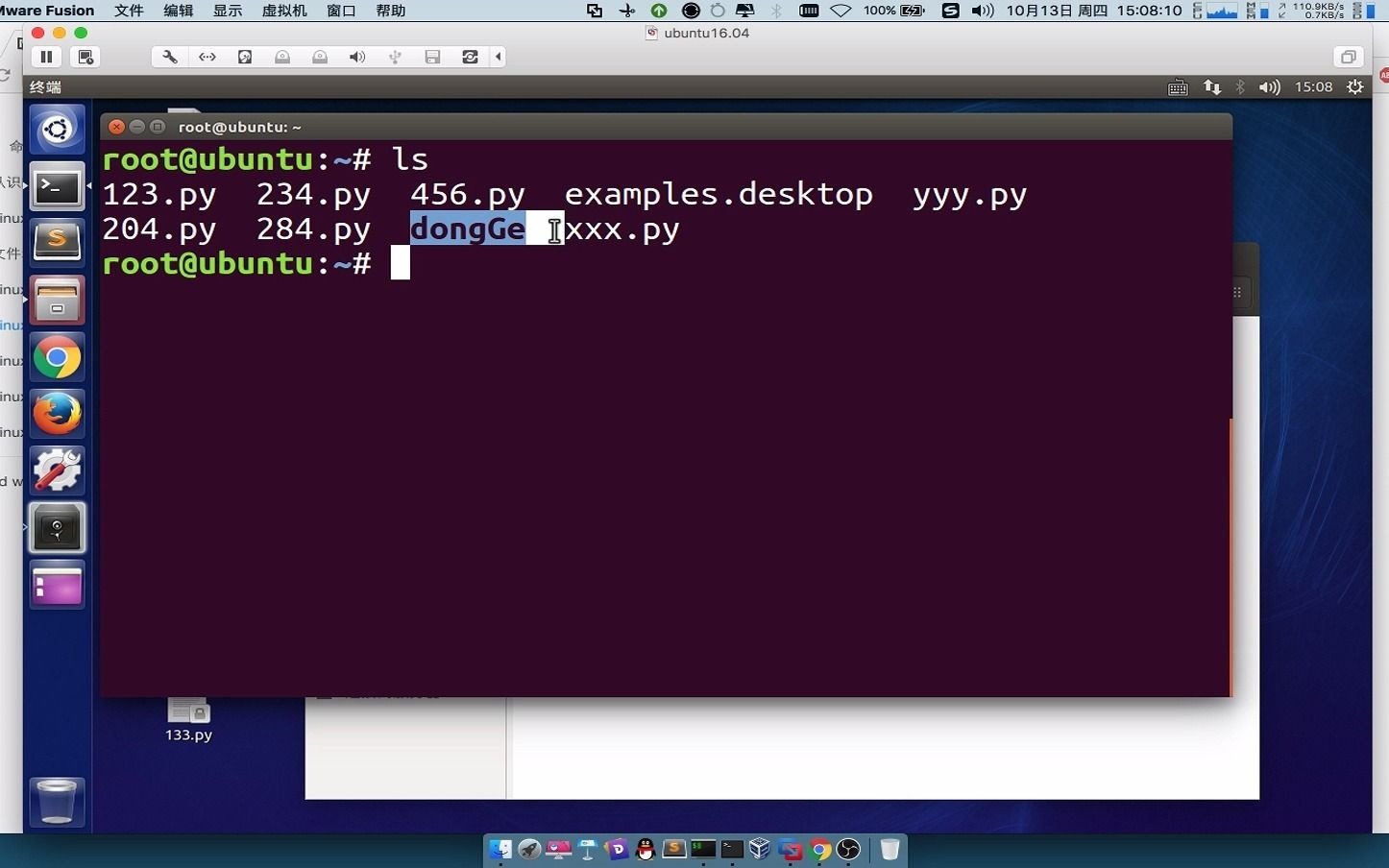The width and height of the screenshot is (1389, 868).
Task: Open virtual machine settings wrench icon
Action: coord(170,57)
